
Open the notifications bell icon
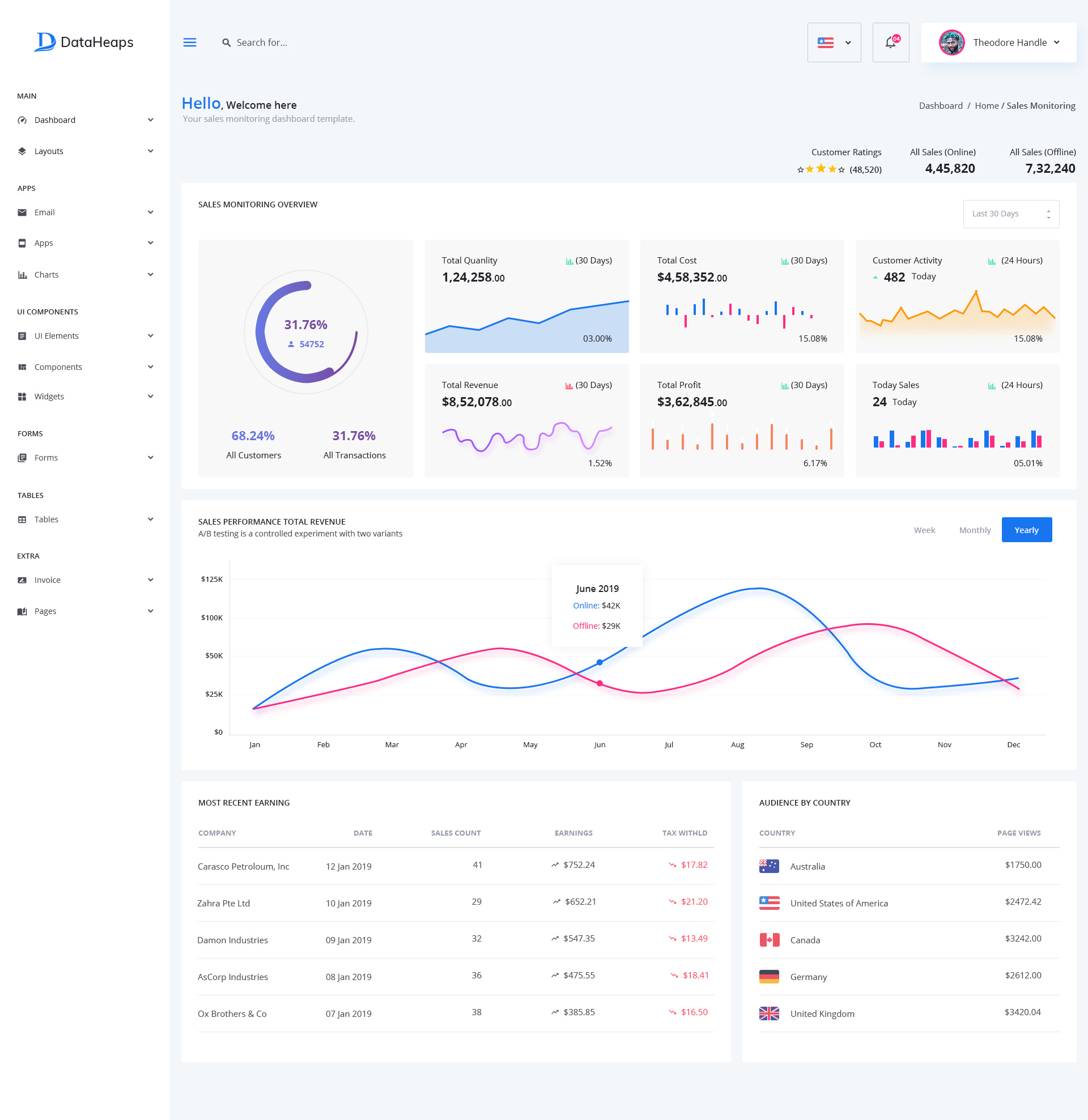click(890, 42)
